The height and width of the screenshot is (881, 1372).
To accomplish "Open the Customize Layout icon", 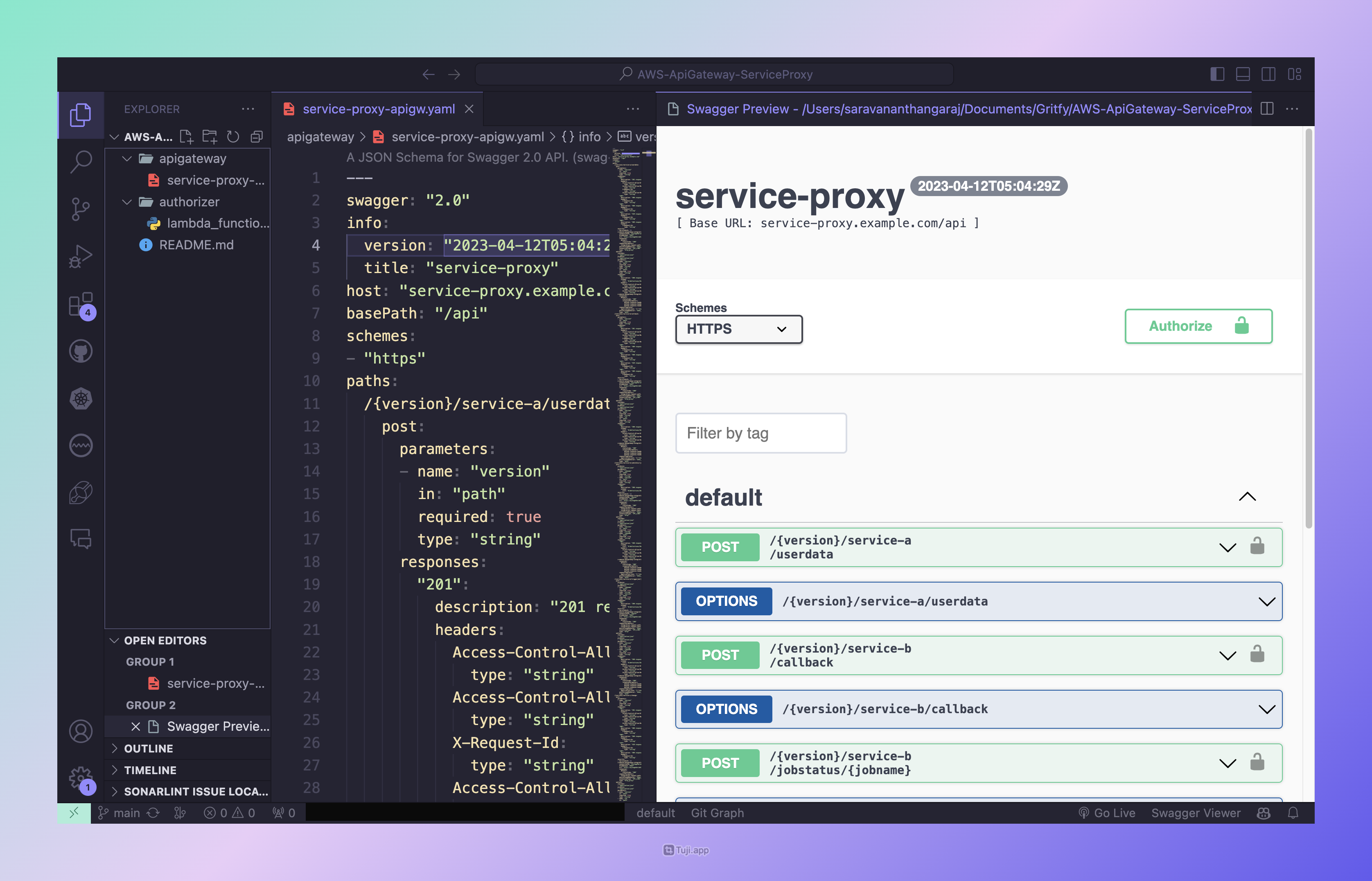I will tap(1294, 75).
